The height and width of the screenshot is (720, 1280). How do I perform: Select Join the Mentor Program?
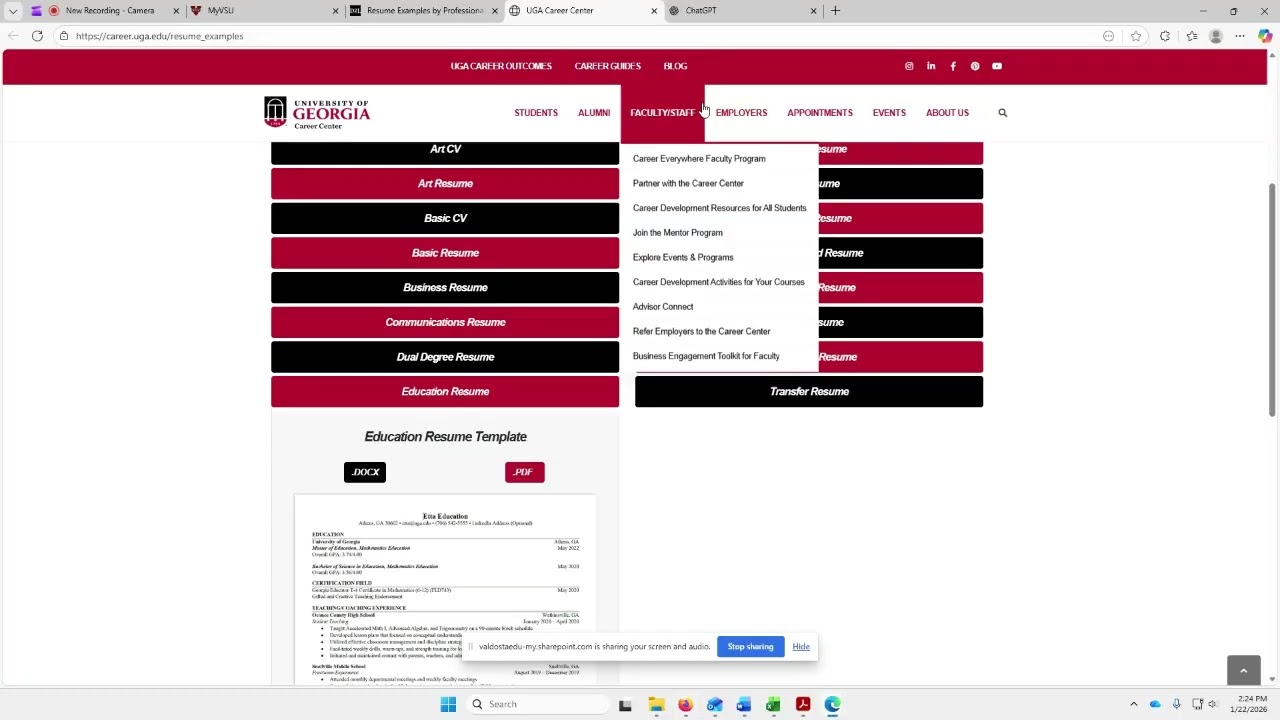click(x=677, y=233)
